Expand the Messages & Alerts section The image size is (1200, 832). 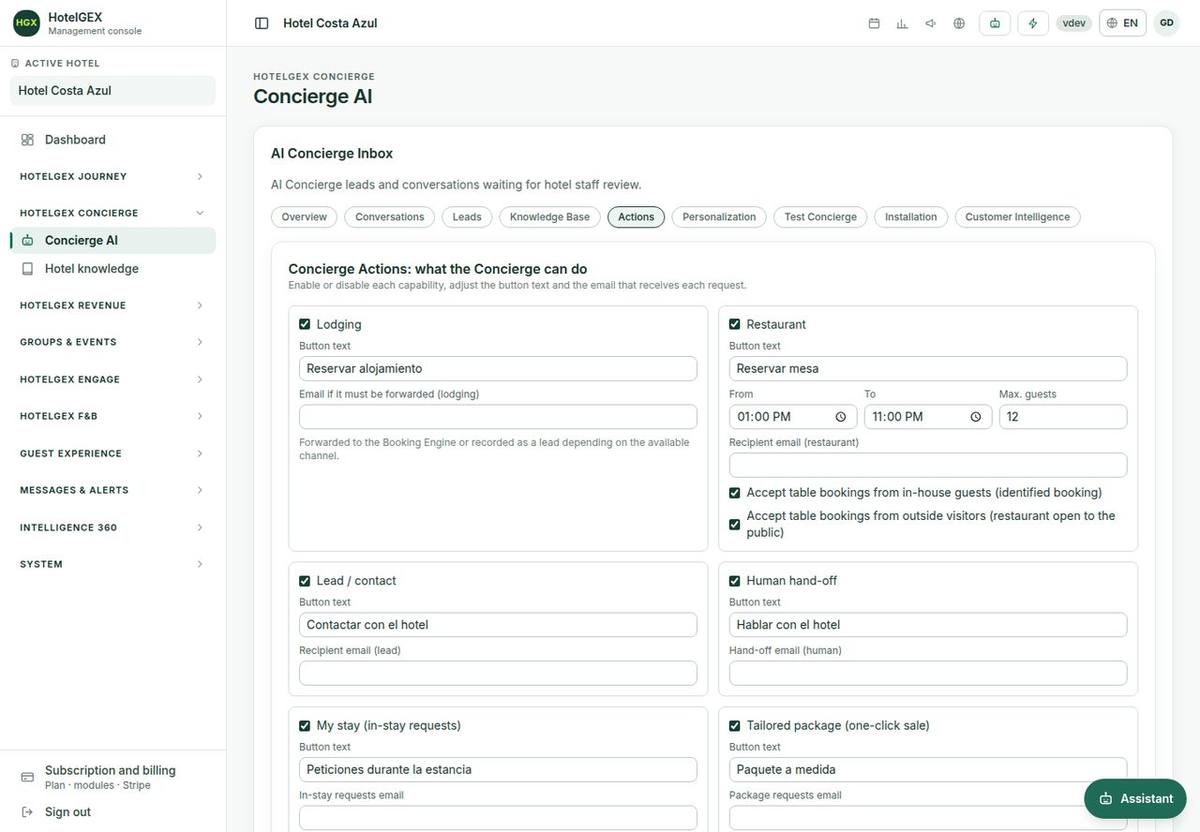112,490
